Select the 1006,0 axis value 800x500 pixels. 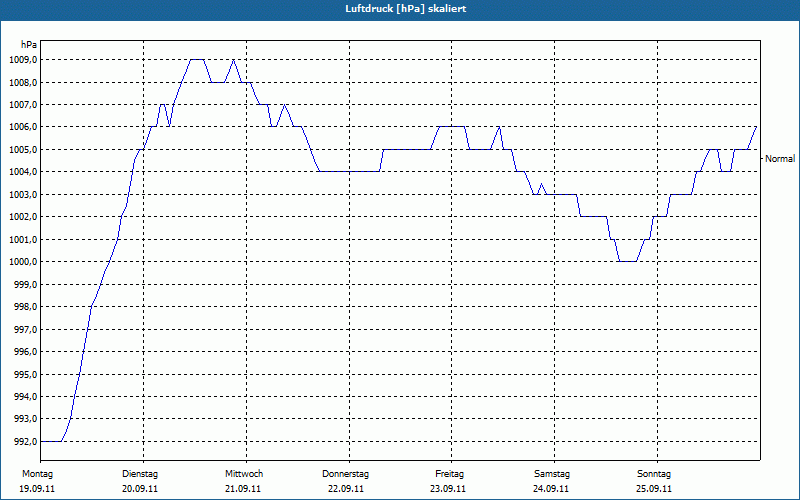tap(23, 127)
